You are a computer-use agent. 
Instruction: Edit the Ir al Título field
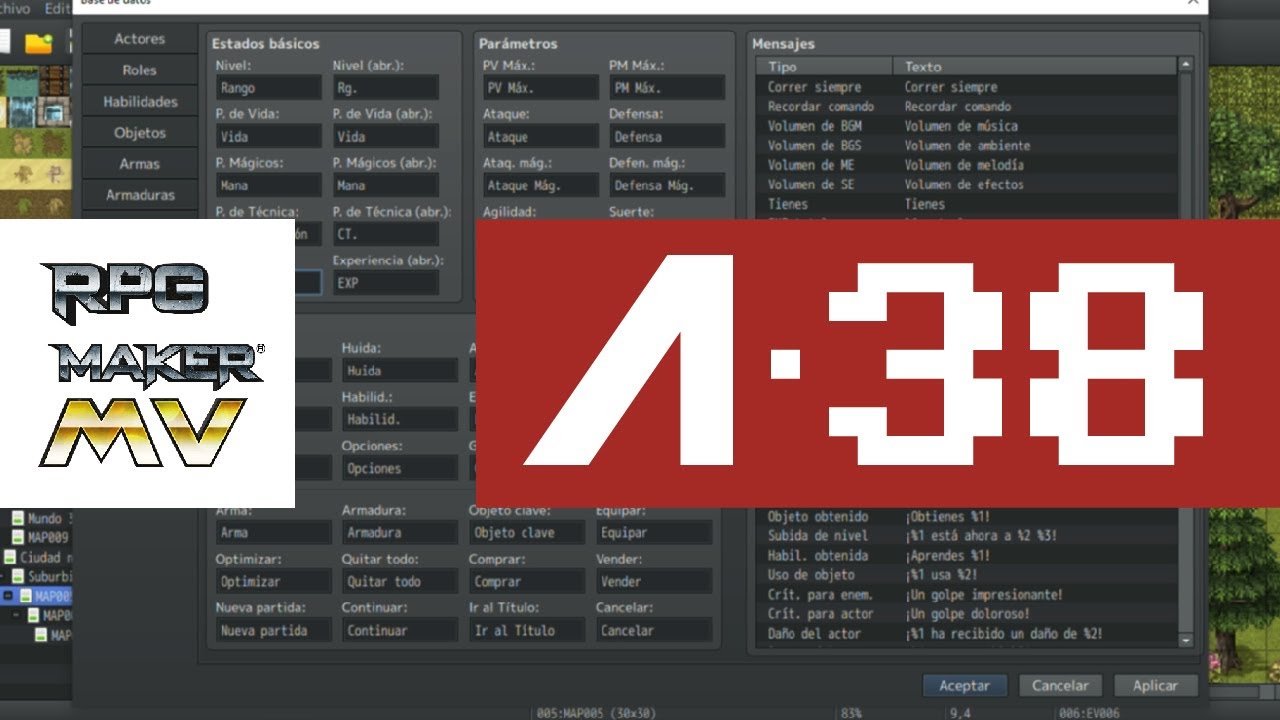(x=526, y=630)
